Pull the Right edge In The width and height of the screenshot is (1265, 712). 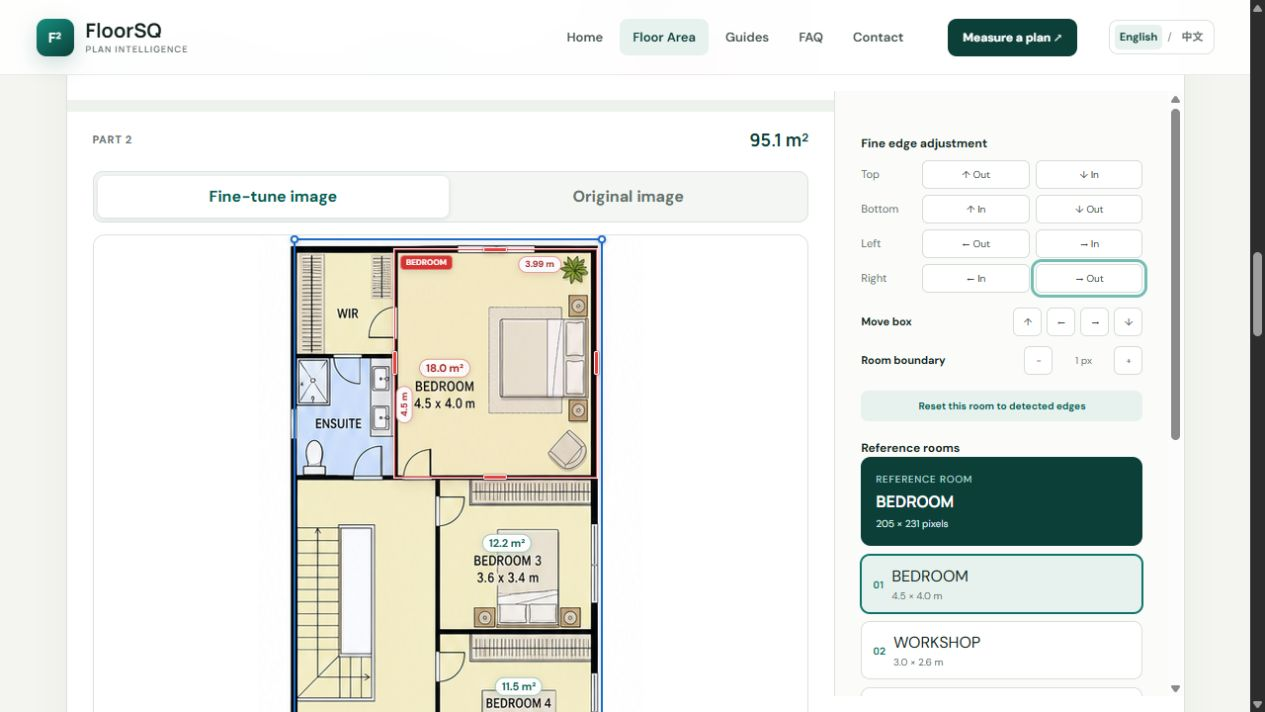(x=975, y=279)
